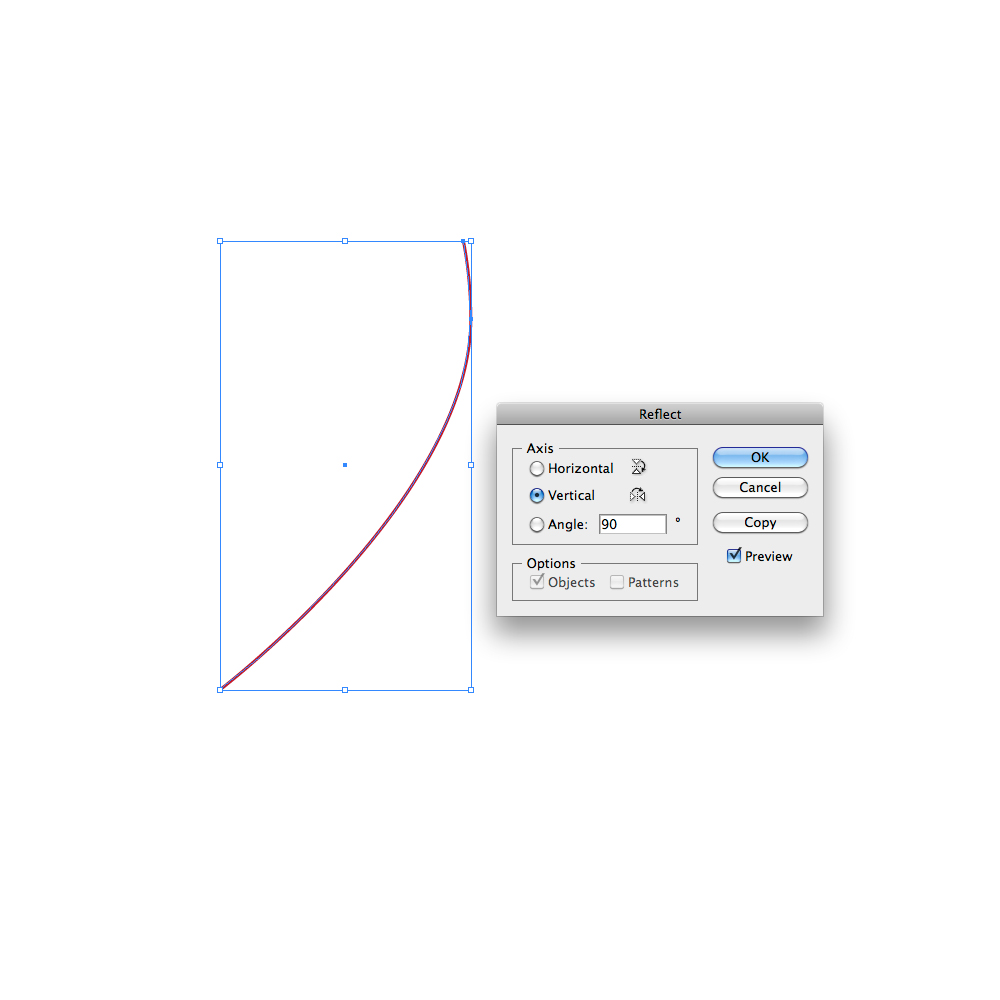Viewport: 1000px width, 1000px height.
Task: Toggle the Preview checkbox
Action: (734, 555)
